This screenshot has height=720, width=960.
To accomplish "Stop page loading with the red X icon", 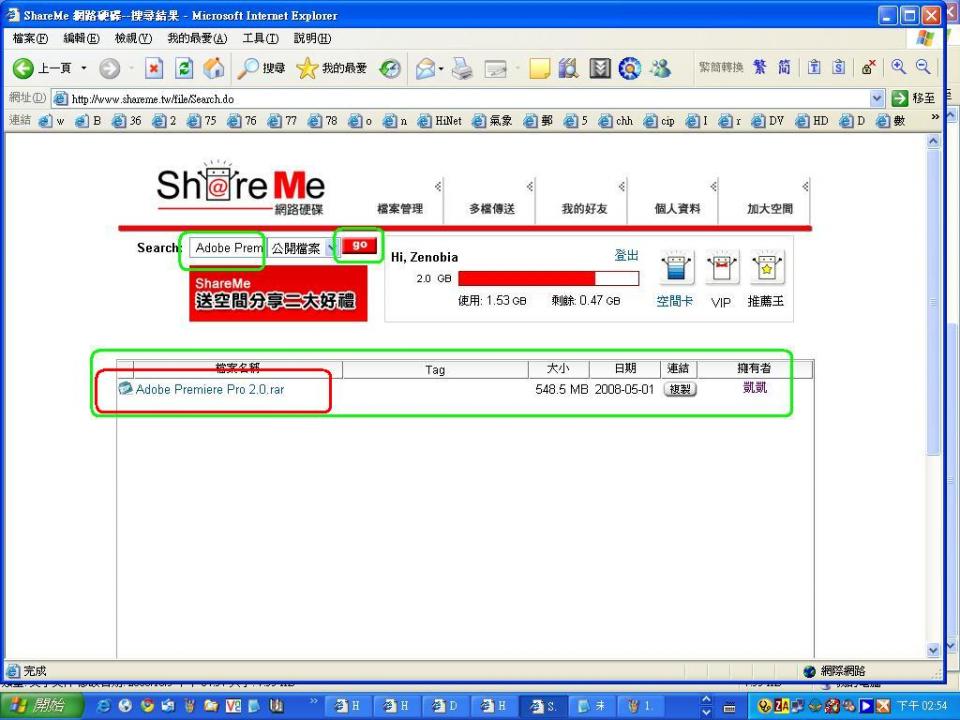I will (154, 68).
